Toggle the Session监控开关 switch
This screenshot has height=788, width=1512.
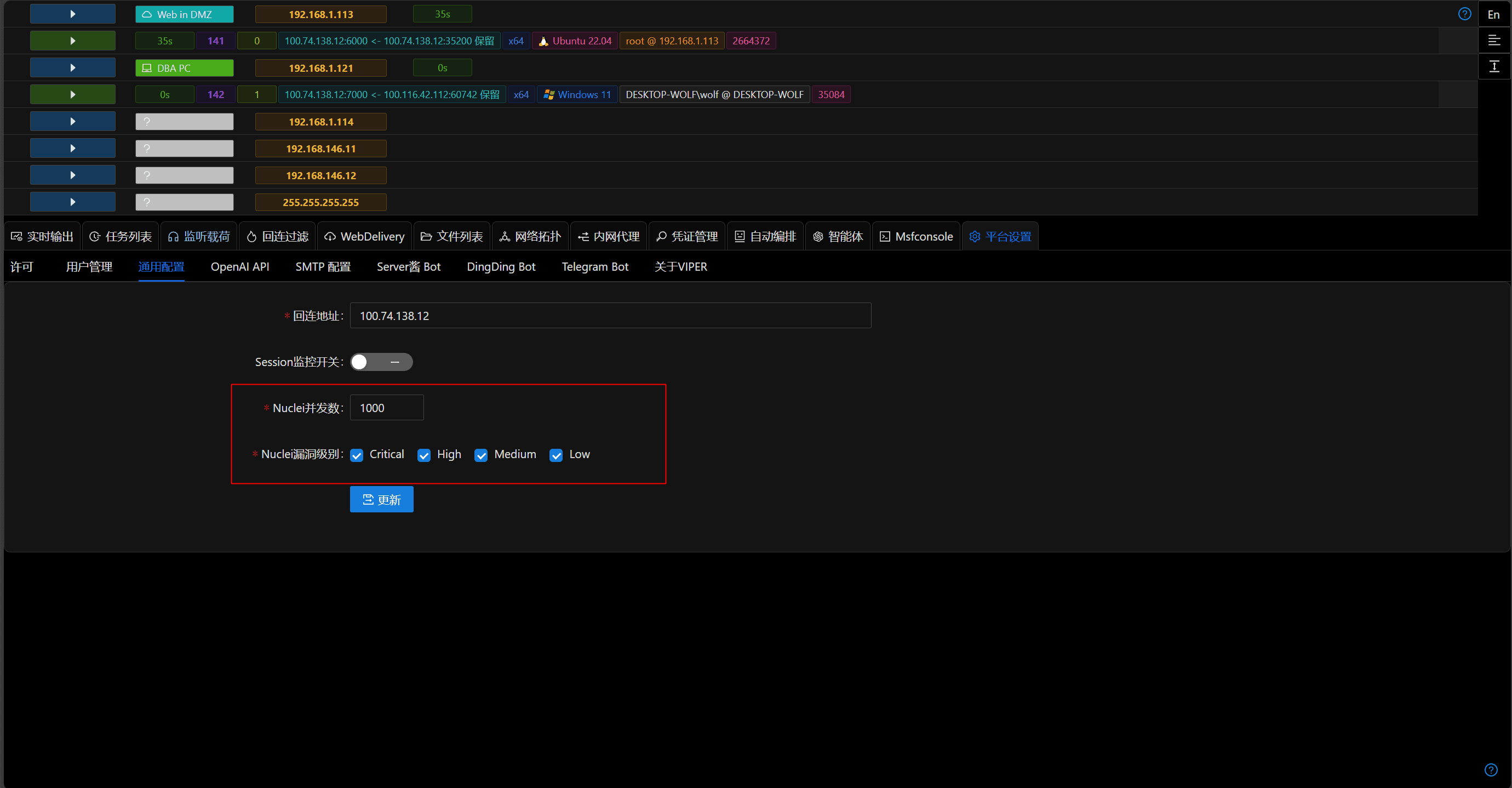[x=381, y=362]
